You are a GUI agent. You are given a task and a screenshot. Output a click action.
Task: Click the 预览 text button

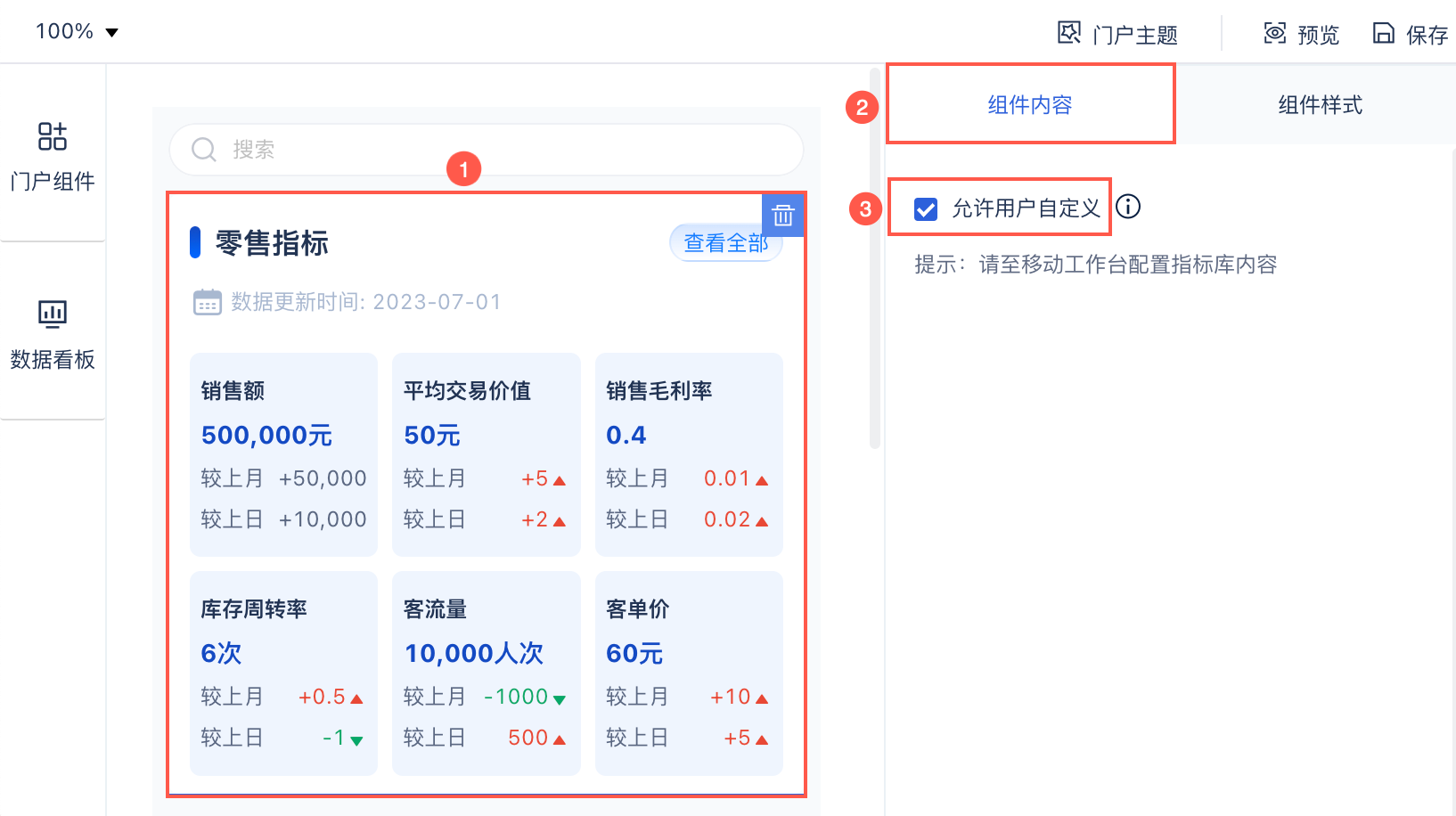click(1318, 35)
